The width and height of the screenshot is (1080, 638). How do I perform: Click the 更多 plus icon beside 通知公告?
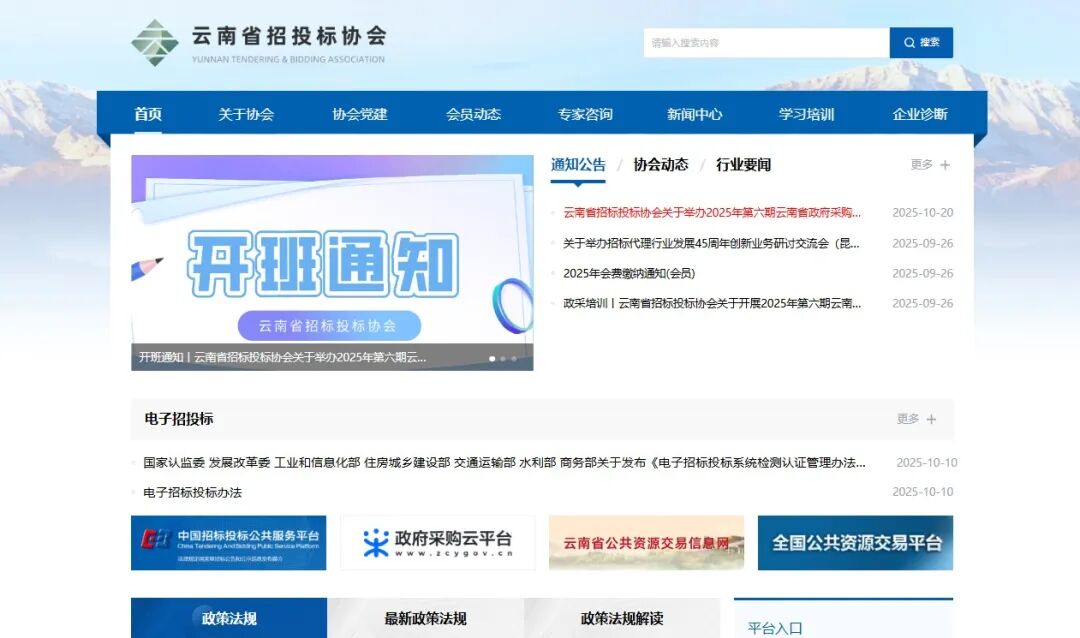[x=945, y=165]
